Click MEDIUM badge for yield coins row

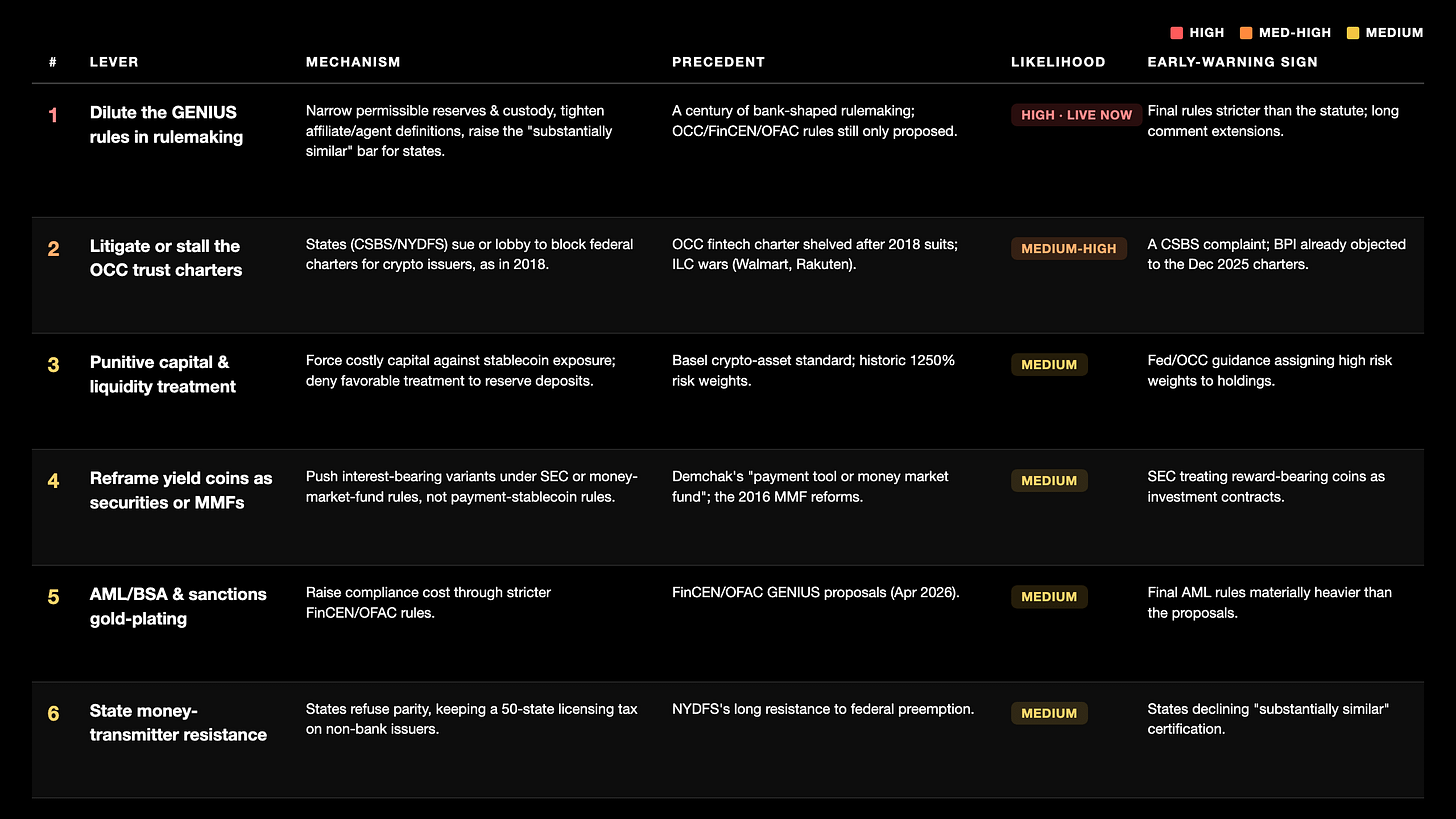1049,481
